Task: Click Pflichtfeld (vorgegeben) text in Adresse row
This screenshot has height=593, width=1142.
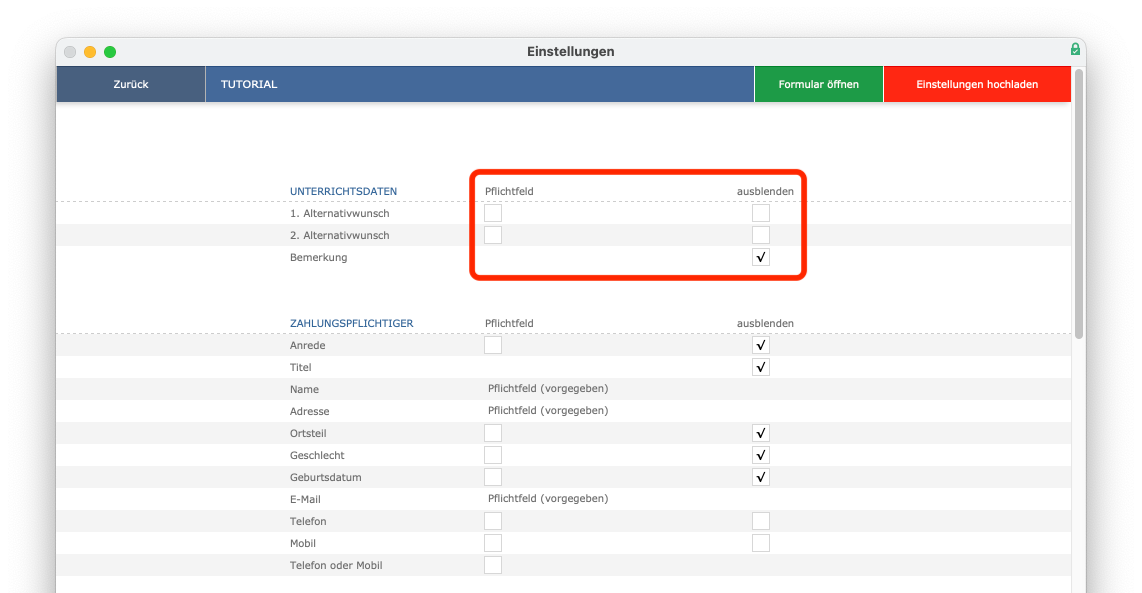Action: tap(548, 410)
